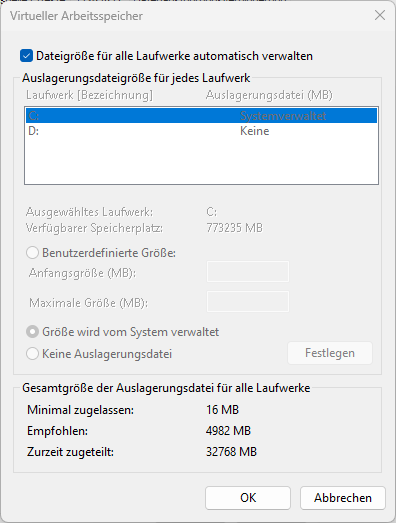396x523 pixels.
Task: Select drive C: in the list
Action: pyautogui.click(x=202, y=116)
